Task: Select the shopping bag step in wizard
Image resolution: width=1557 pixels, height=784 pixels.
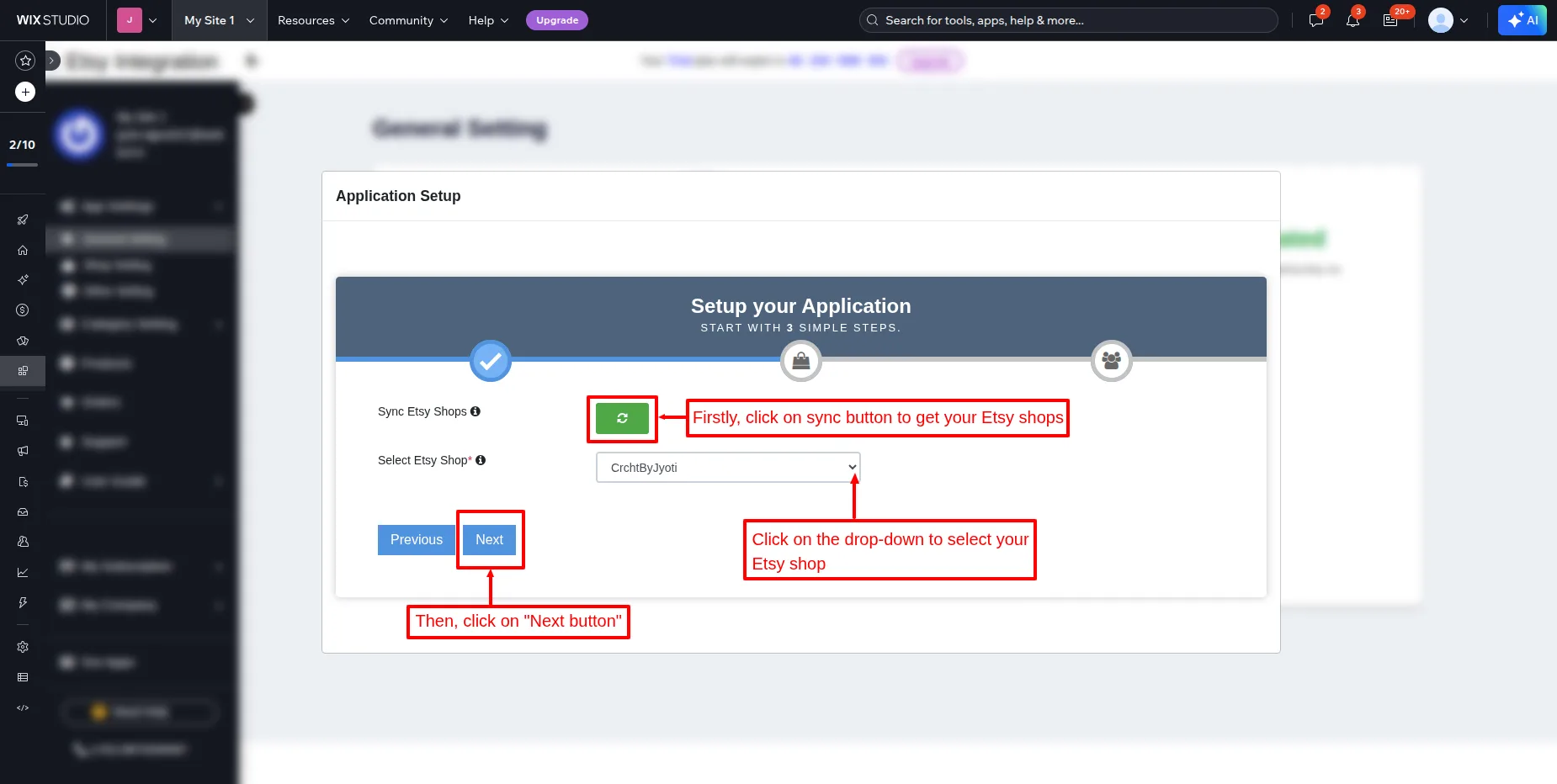Action: pyautogui.click(x=801, y=361)
